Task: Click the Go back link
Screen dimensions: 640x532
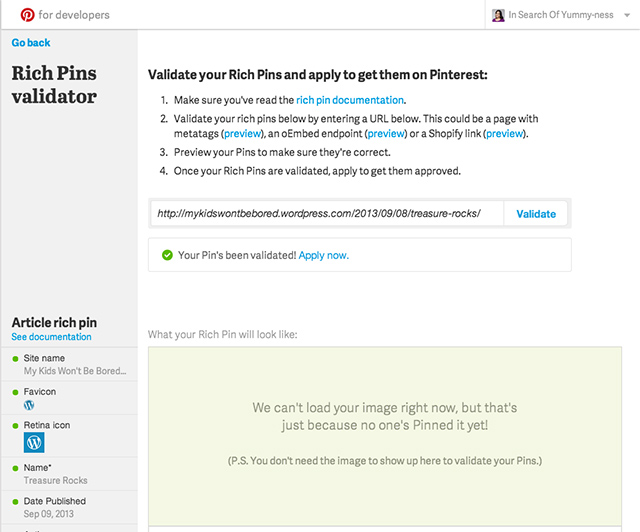Action: coord(31,43)
